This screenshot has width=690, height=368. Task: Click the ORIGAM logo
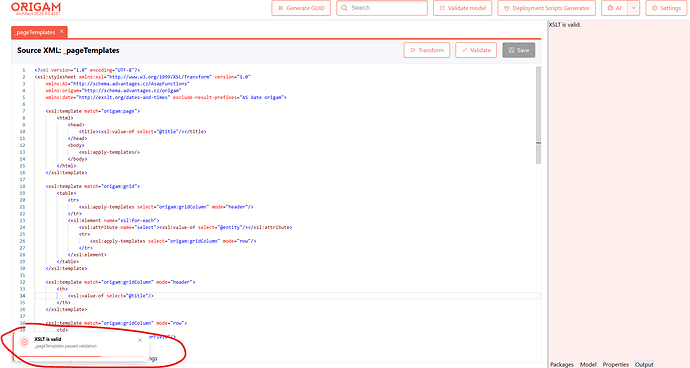(36, 7)
